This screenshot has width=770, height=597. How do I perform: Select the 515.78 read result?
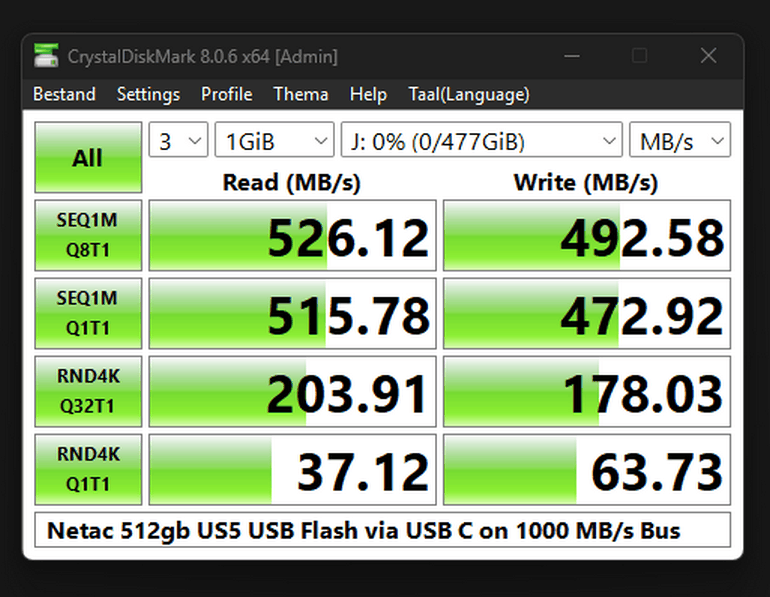(x=293, y=313)
